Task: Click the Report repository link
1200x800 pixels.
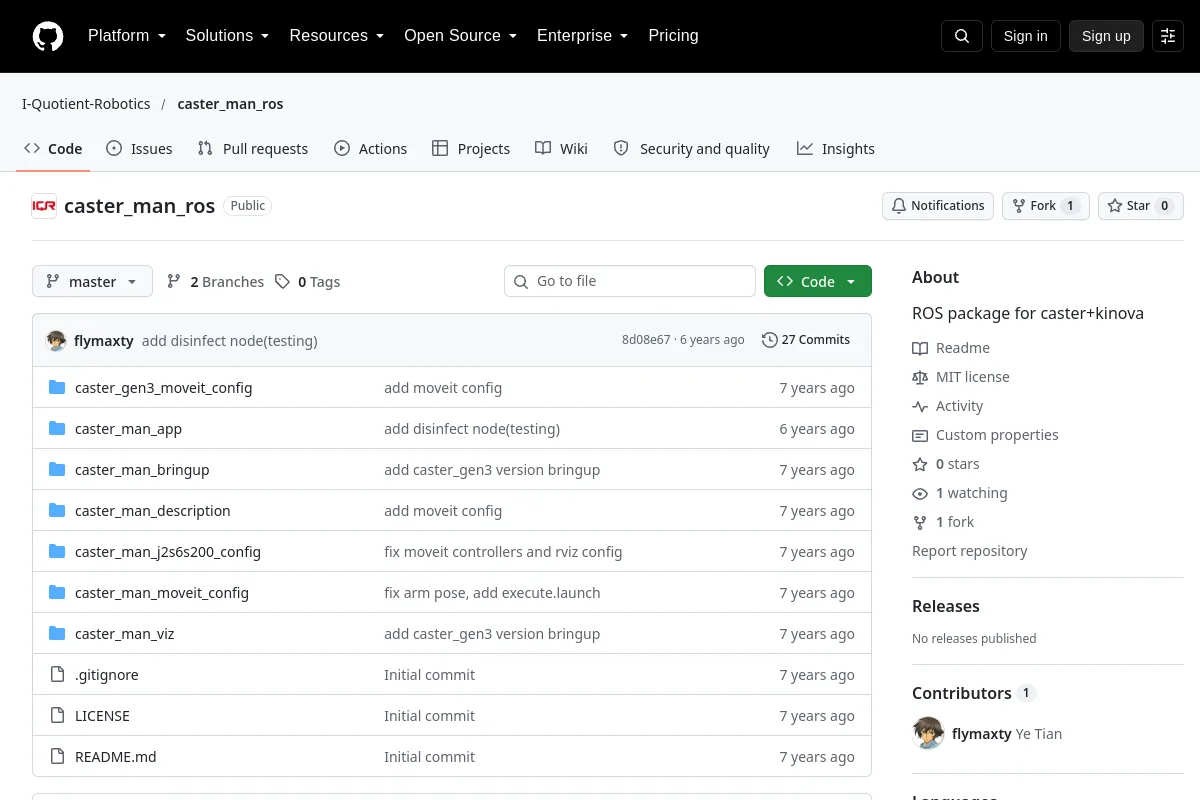Action: [970, 551]
